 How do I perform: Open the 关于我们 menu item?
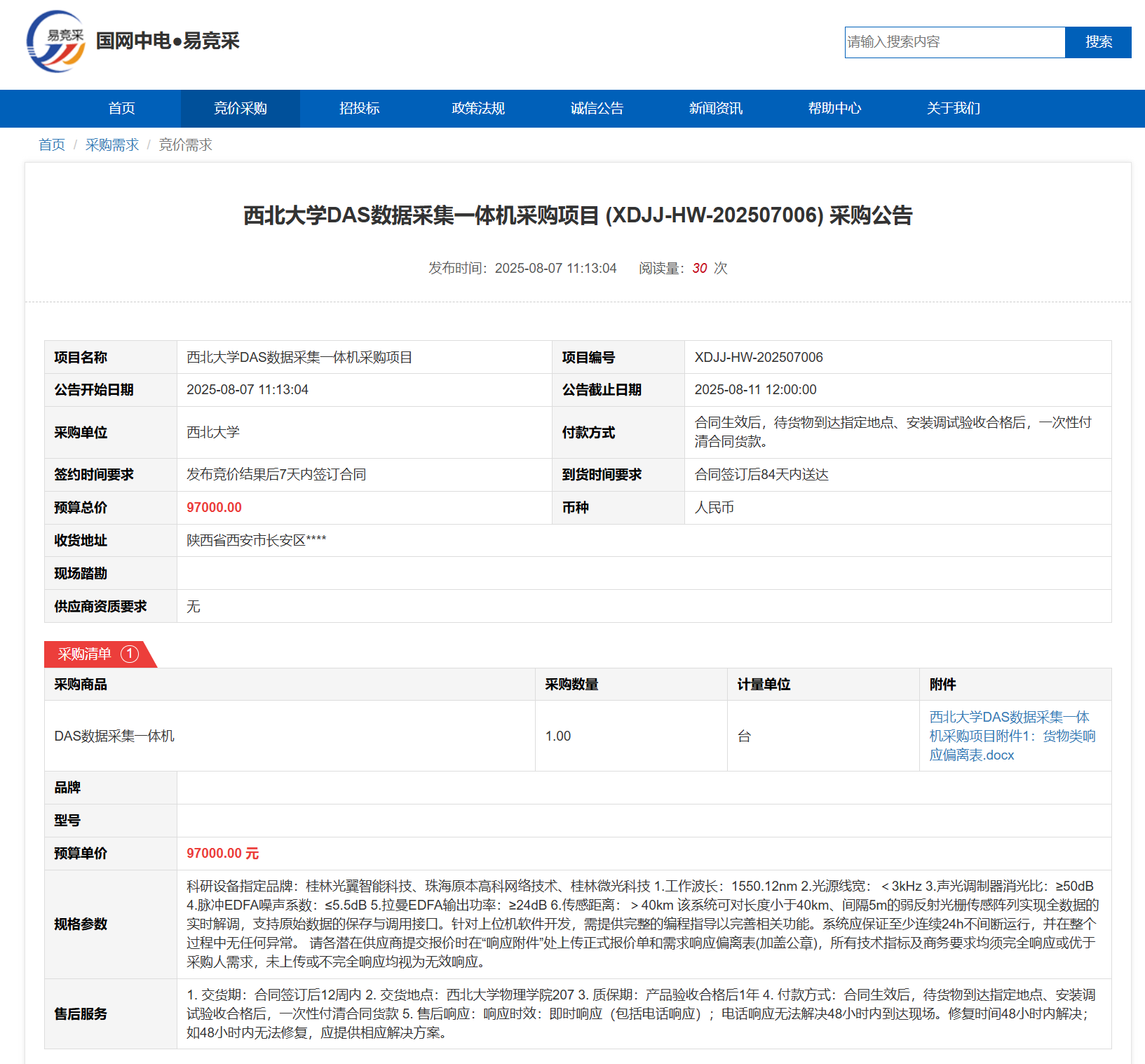[x=953, y=109]
